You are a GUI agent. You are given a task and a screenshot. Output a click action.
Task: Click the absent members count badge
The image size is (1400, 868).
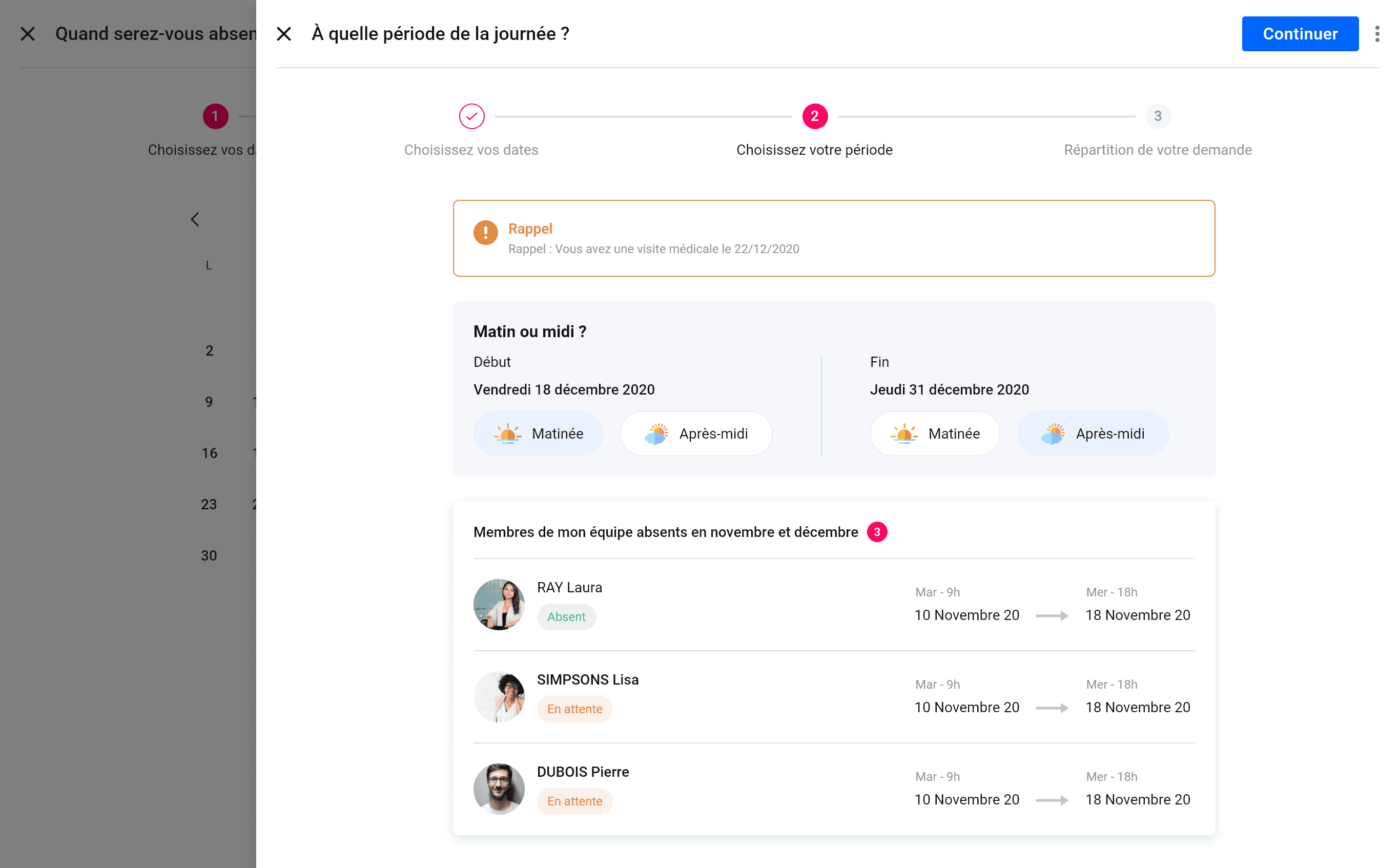click(876, 532)
